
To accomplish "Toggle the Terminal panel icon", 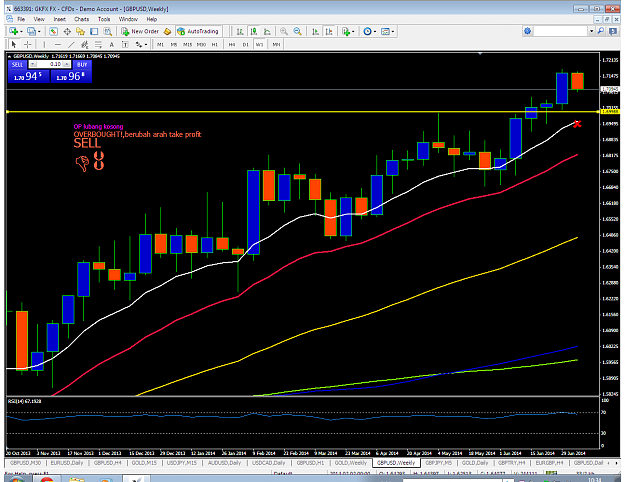I will coord(94,31).
